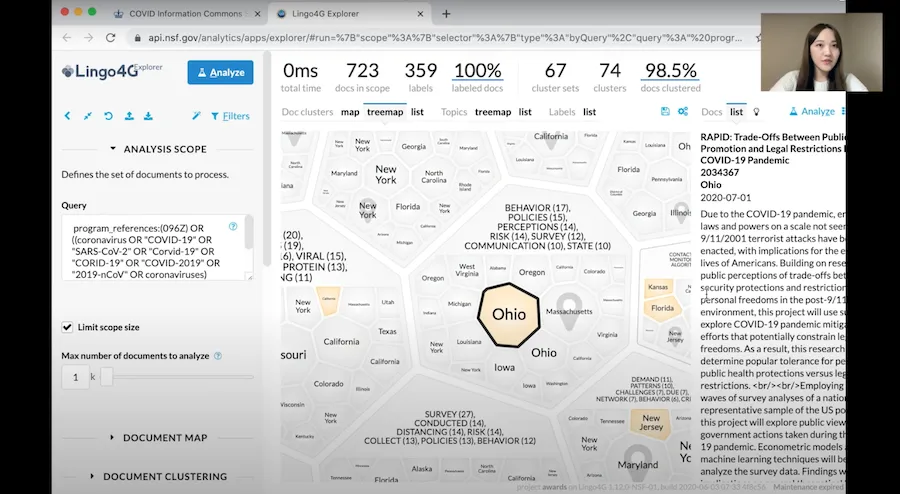Expand the Document Map section
This screenshot has height=494, width=900.
(x=158, y=437)
